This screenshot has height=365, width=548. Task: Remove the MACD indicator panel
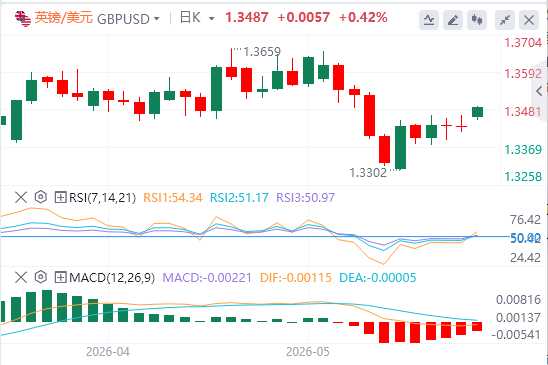[x=21, y=278]
